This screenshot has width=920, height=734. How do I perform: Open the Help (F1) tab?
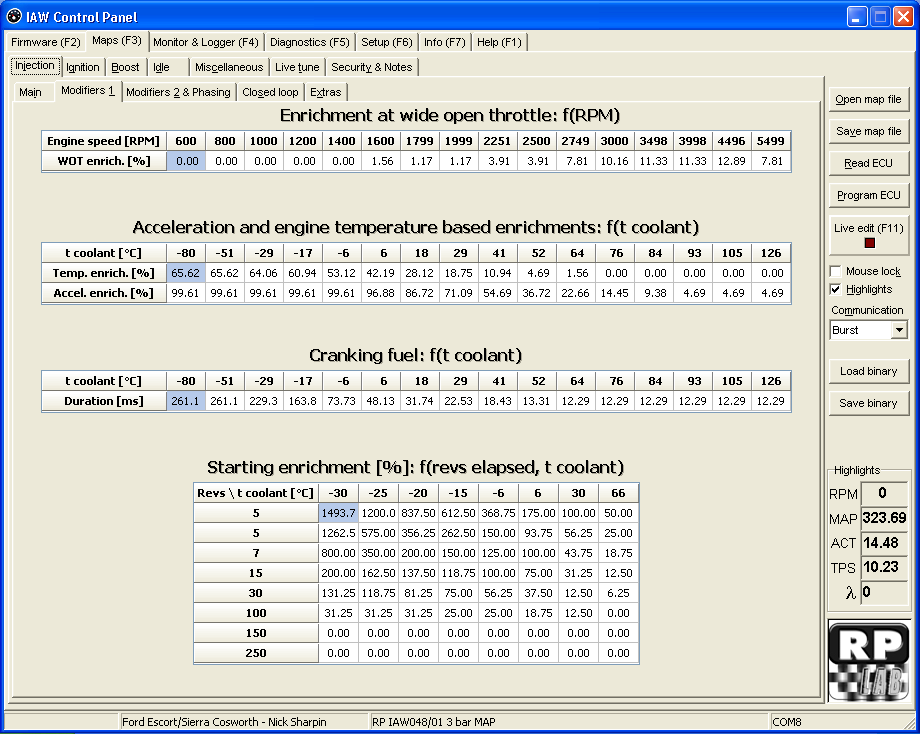pyautogui.click(x=499, y=42)
